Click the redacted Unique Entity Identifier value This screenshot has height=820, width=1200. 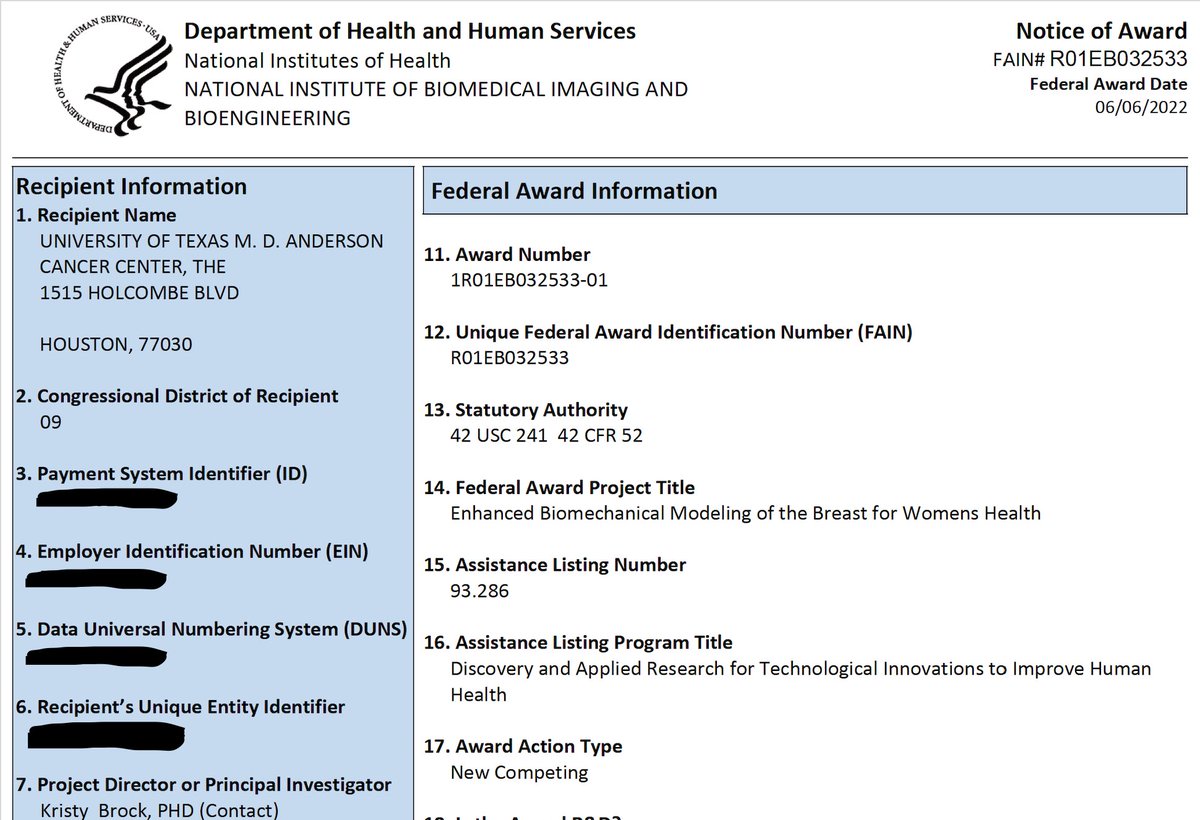[106, 735]
